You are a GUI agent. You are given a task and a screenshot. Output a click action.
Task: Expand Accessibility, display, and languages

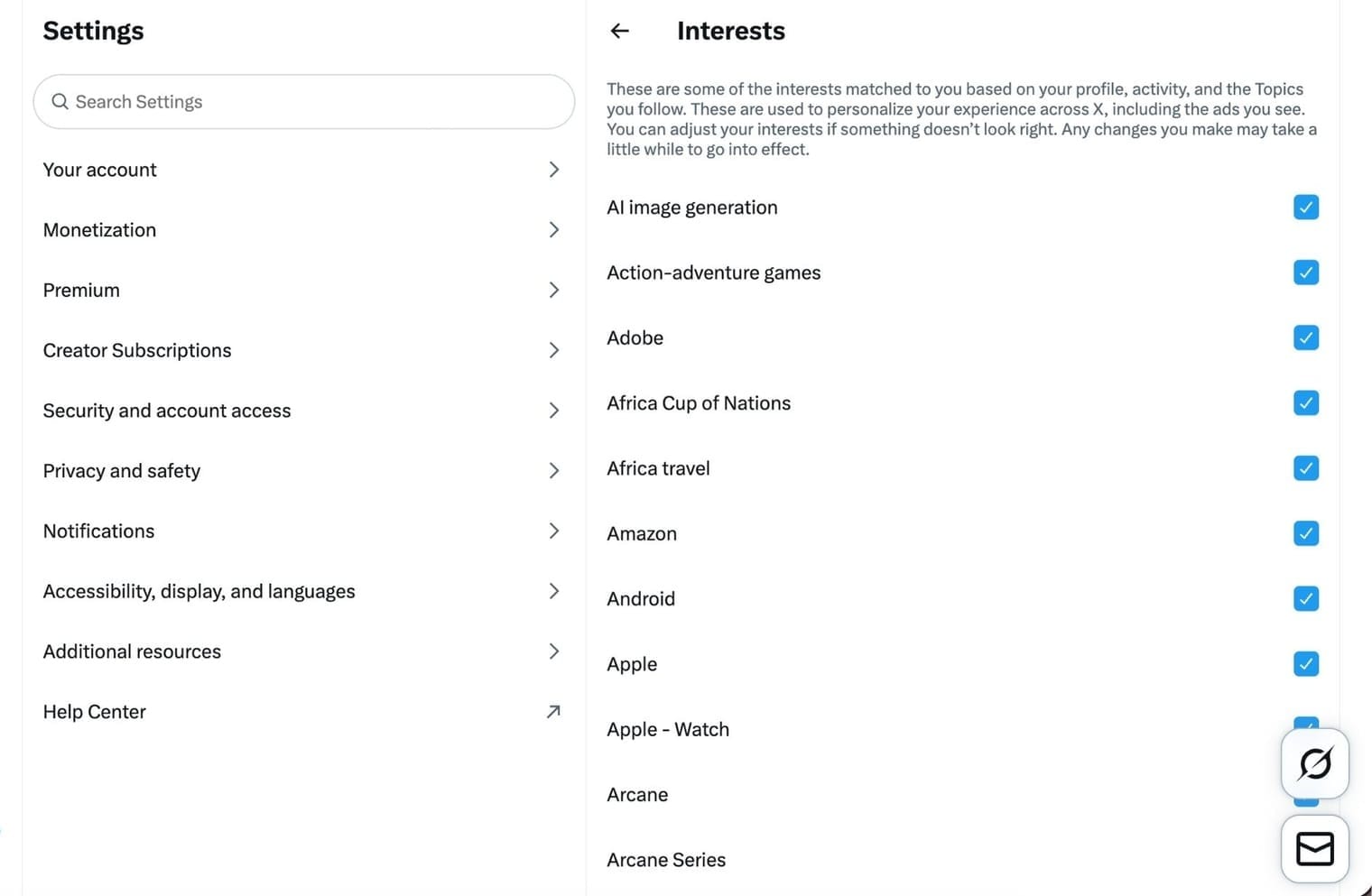coord(199,591)
